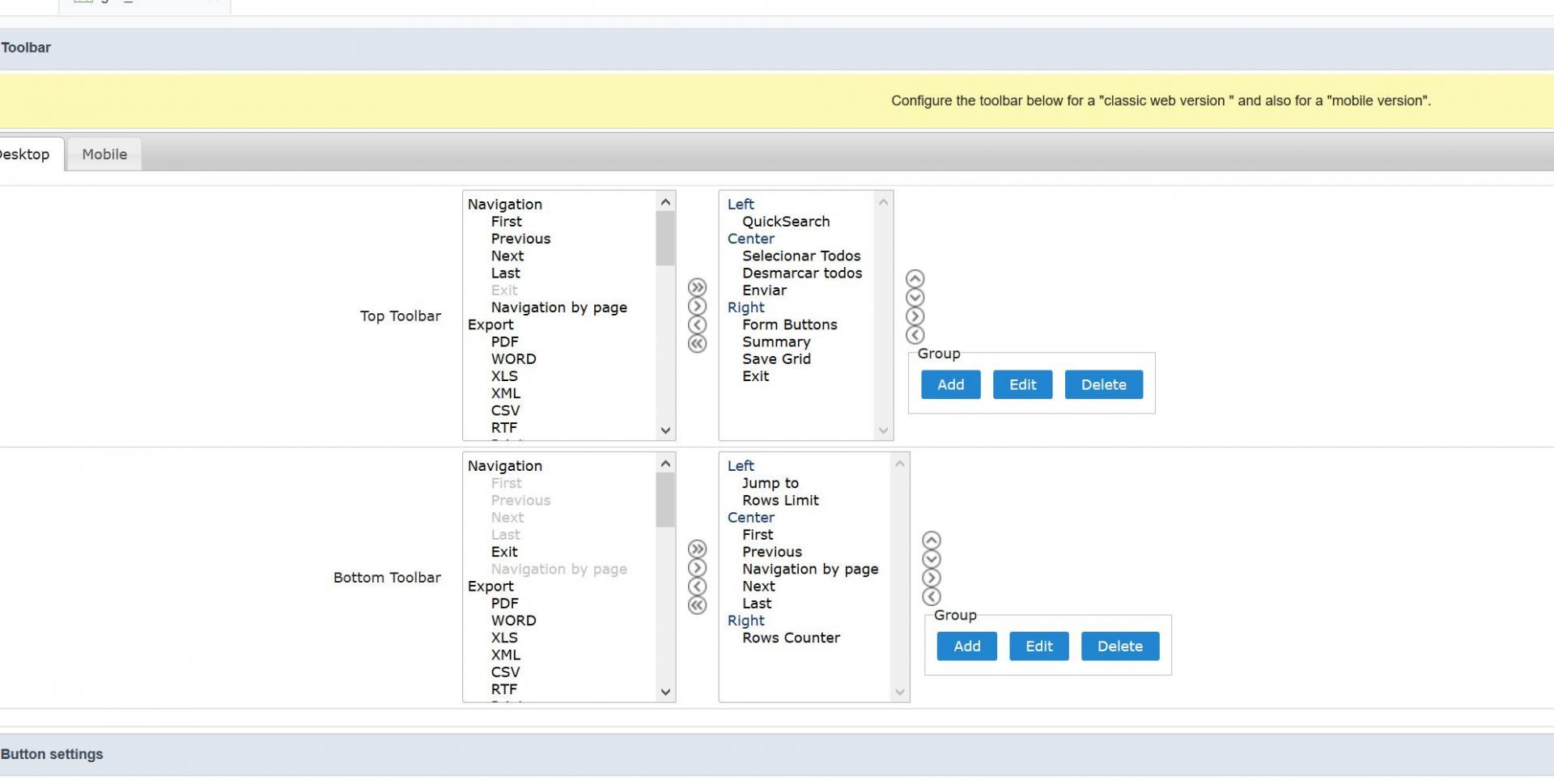This screenshot has height=784, width=1554.
Task: Click Edit in Bottom Toolbar Group
Action: 1038,646
